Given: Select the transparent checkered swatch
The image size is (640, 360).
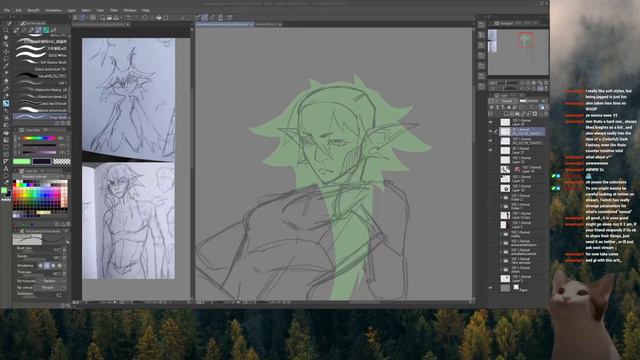Looking at the screenshot, I should click(62, 161).
